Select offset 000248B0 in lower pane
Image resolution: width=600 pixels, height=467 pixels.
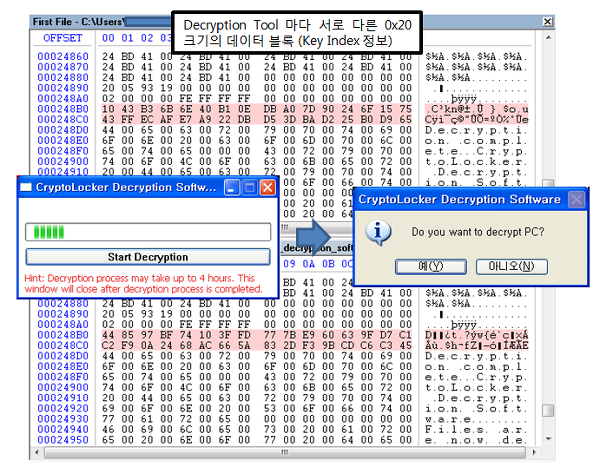pos(63,335)
